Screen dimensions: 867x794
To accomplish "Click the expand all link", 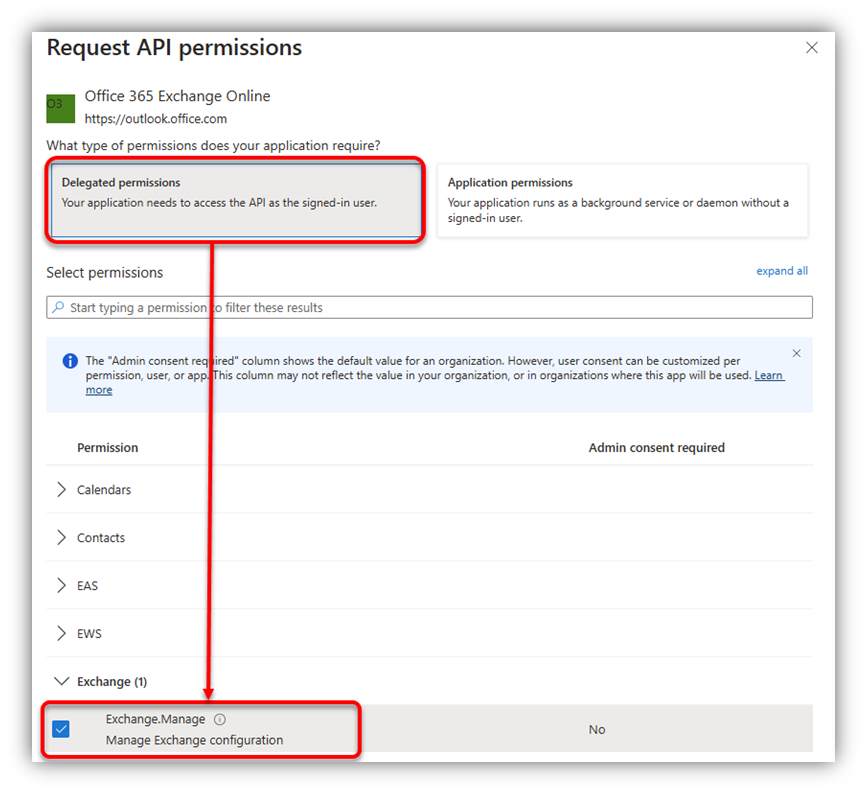I will click(x=782, y=271).
